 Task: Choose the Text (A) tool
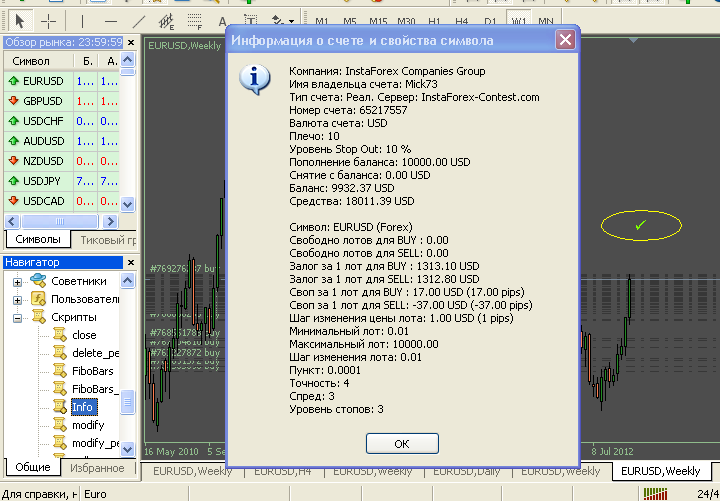(x=222, y=22)
